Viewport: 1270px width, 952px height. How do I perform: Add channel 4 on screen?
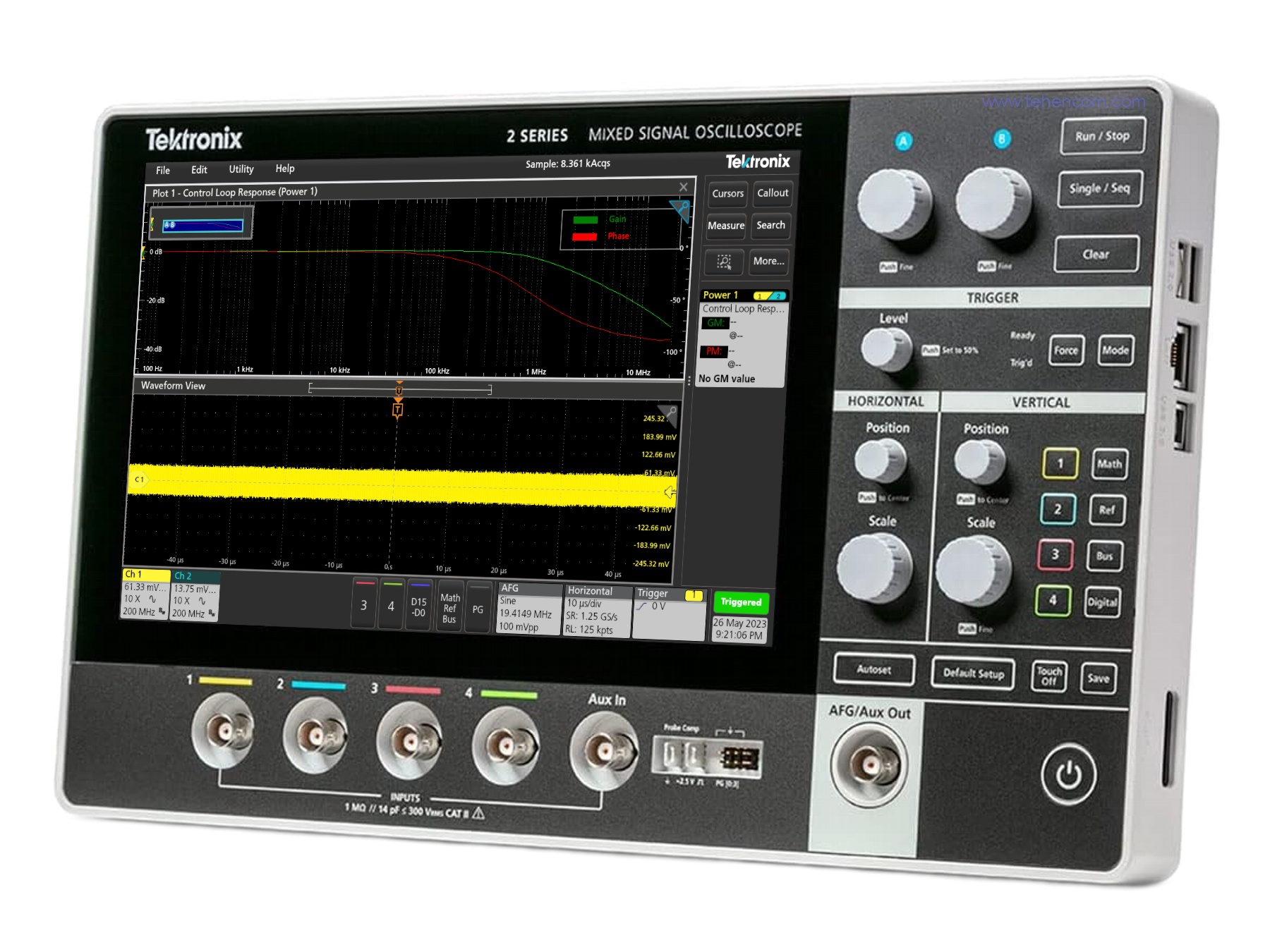point(392,604)
